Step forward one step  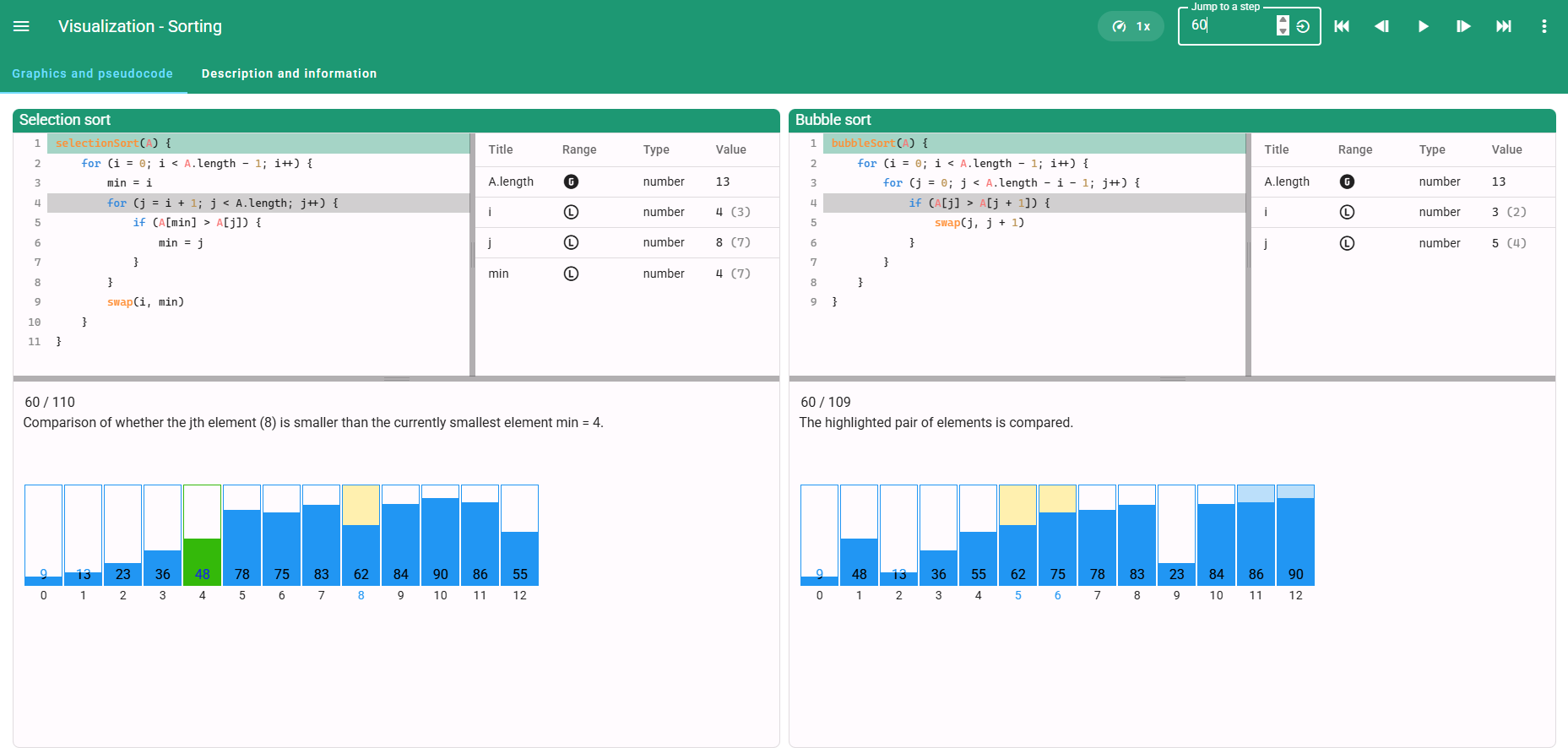pos(1463,26)
